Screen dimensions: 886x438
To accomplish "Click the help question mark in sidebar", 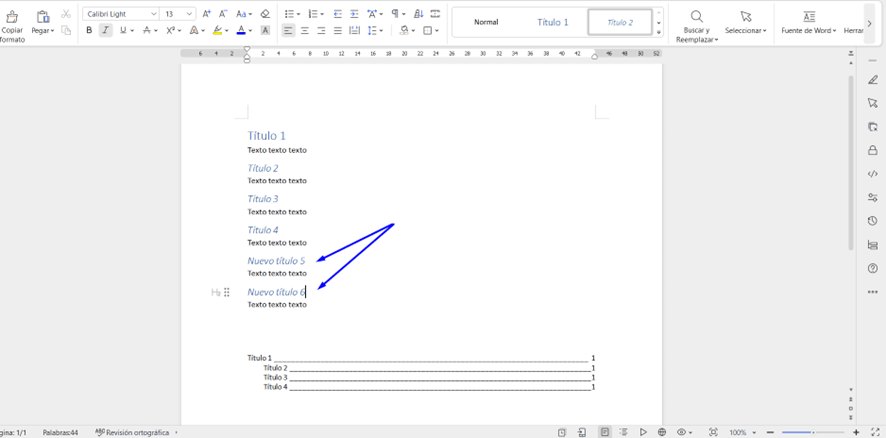I will [873, 268].
